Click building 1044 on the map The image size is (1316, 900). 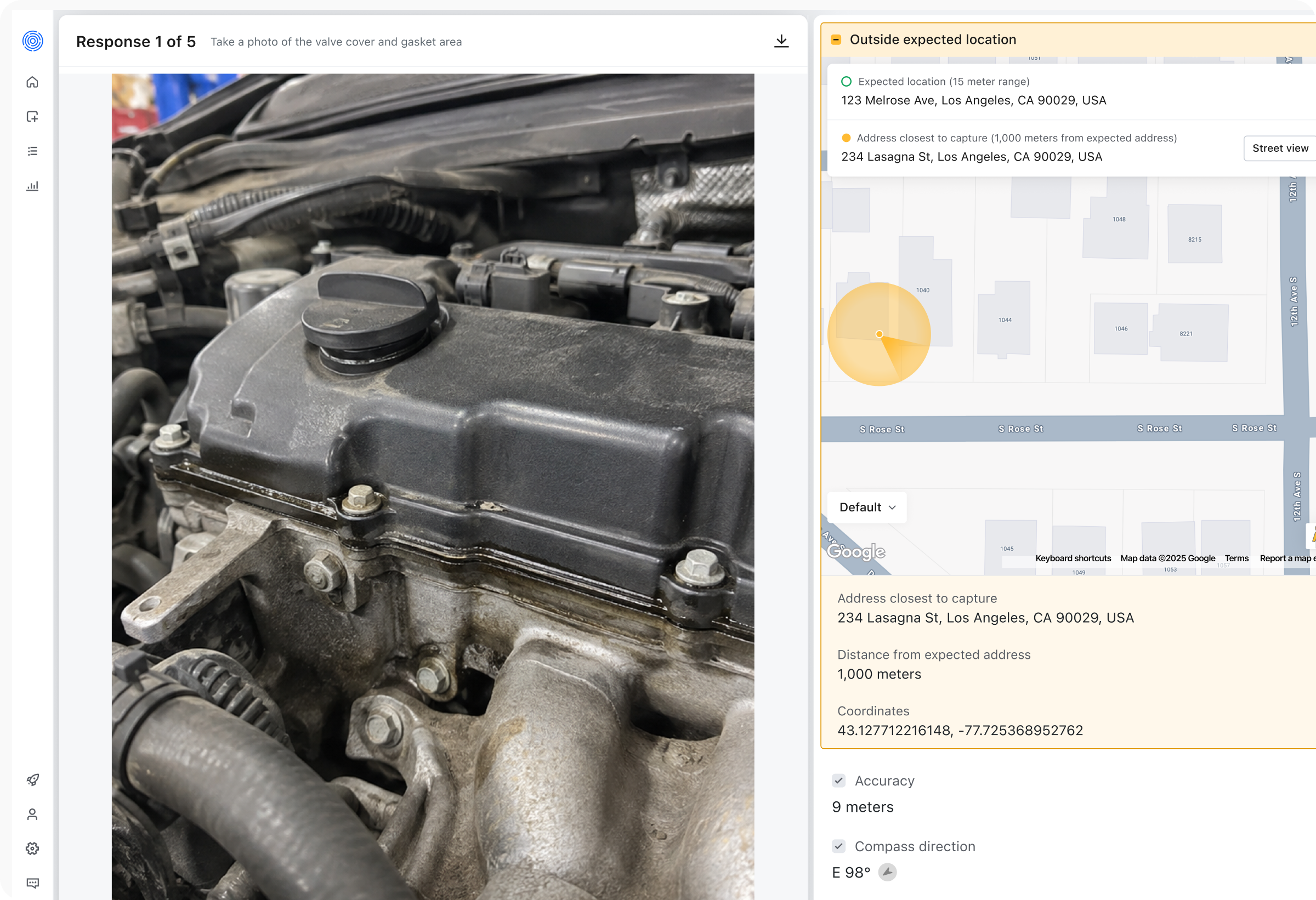click(1004, 319)
